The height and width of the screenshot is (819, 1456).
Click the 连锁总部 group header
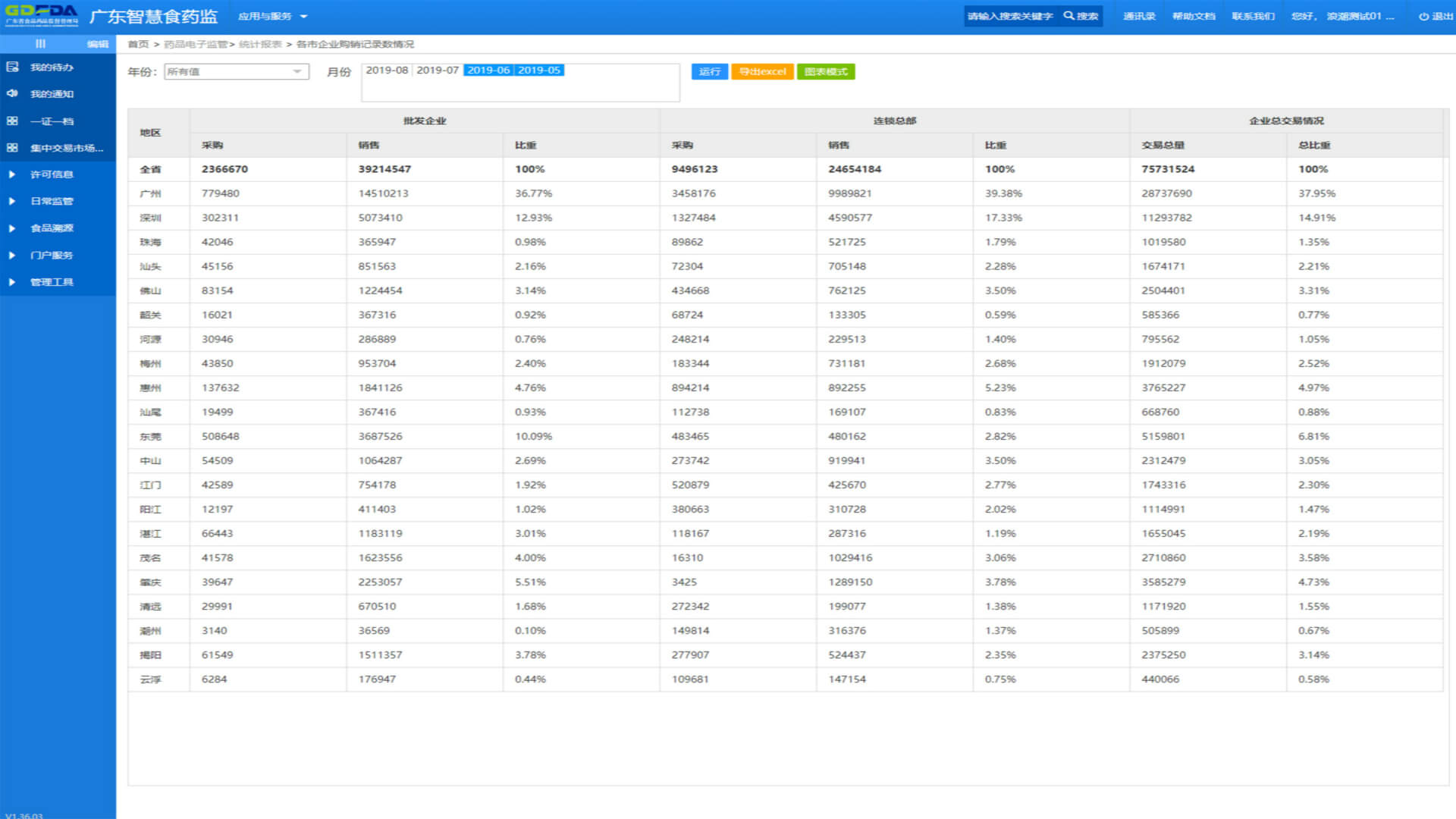[x=895, y=121]
